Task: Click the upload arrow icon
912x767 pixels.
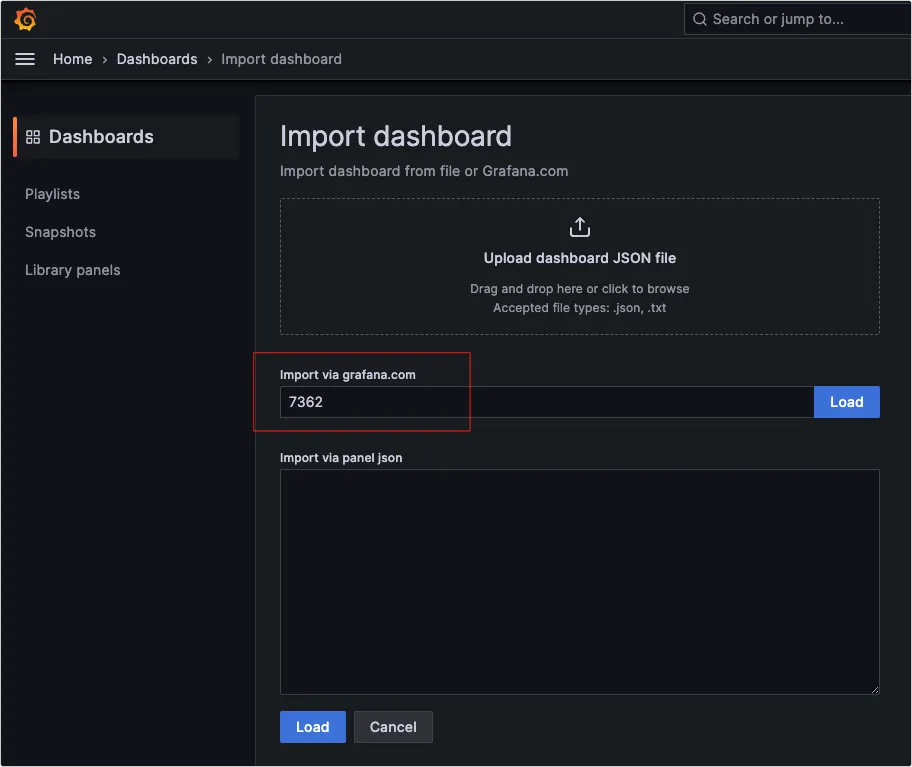Action: point(580,227)
